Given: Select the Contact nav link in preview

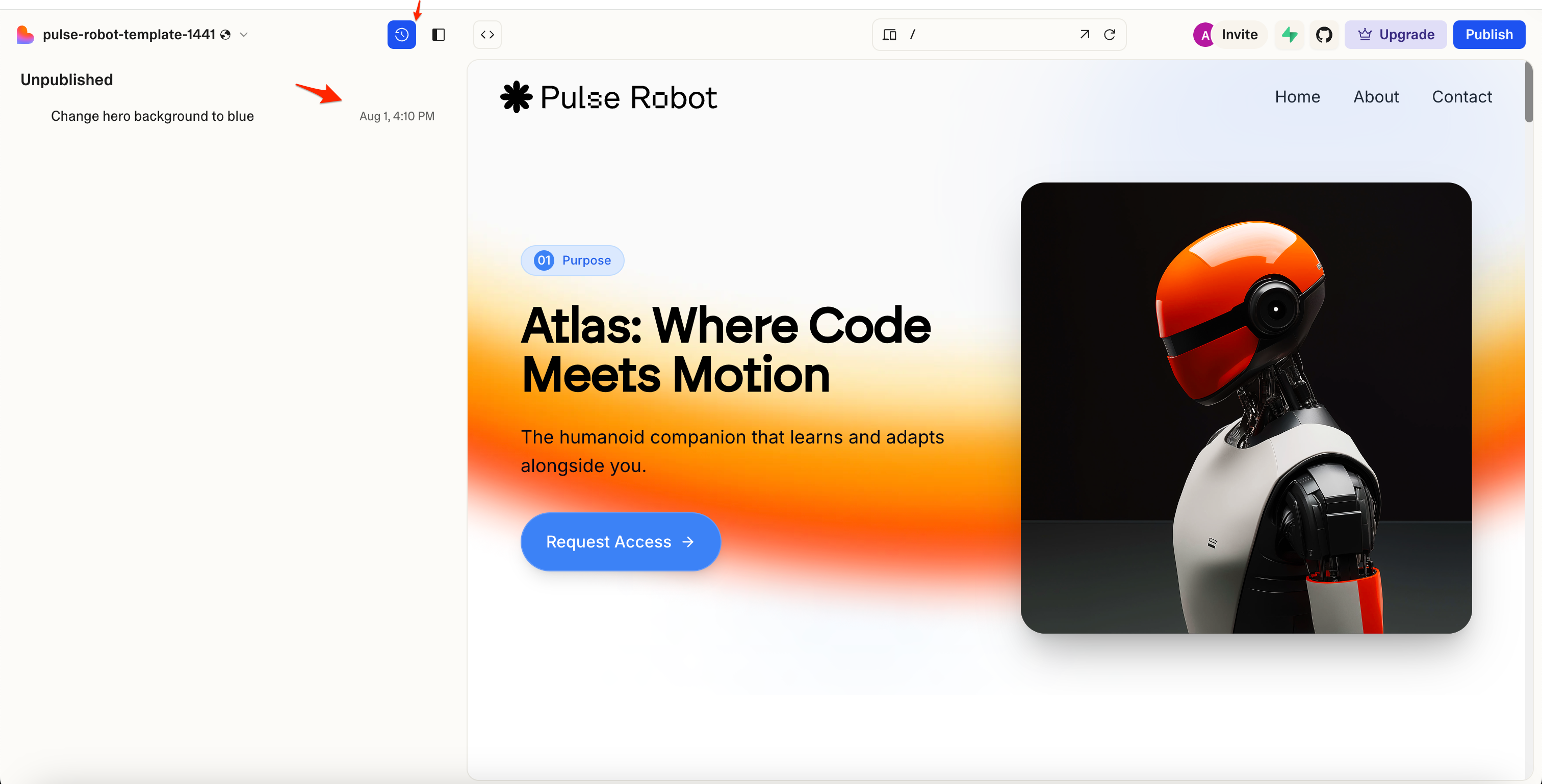Looking at the screenshot, I should [x=1461, y=97].
